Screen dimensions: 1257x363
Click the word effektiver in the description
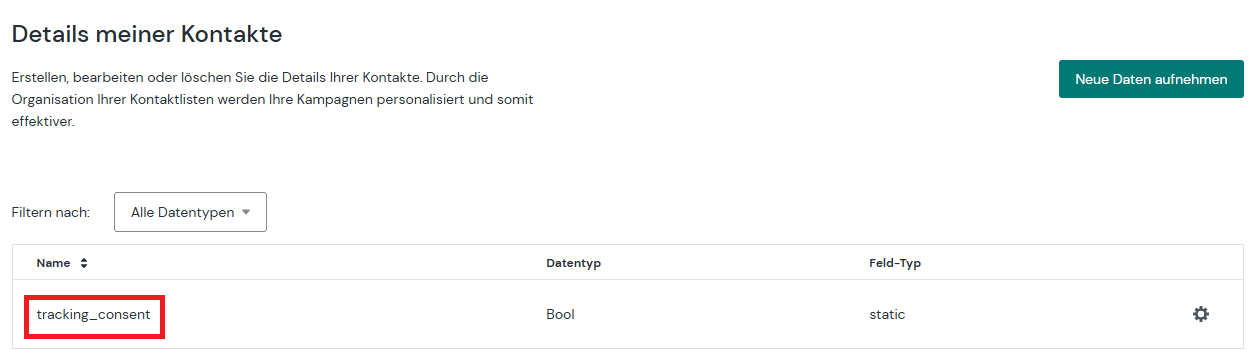[43, 122]
